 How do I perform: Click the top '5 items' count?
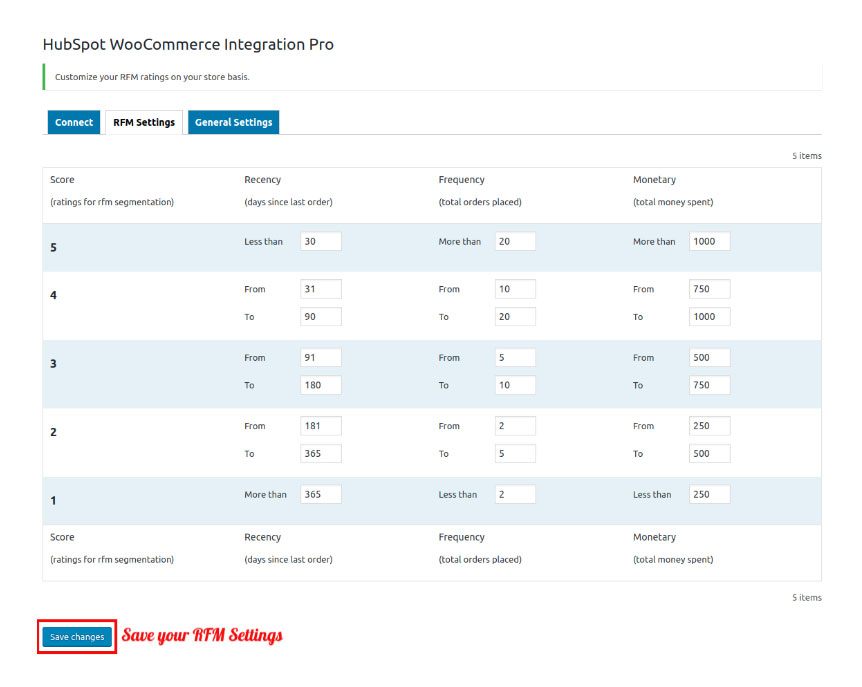[x=806, y=156]
